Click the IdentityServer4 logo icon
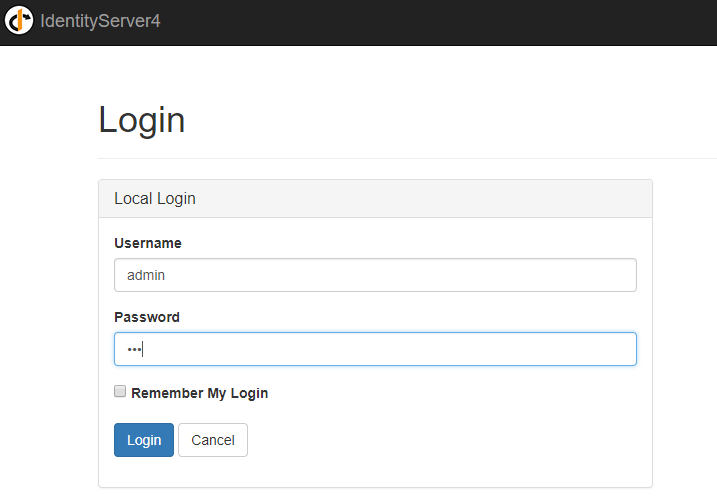The image size is (717, 503). coord(19,20)
